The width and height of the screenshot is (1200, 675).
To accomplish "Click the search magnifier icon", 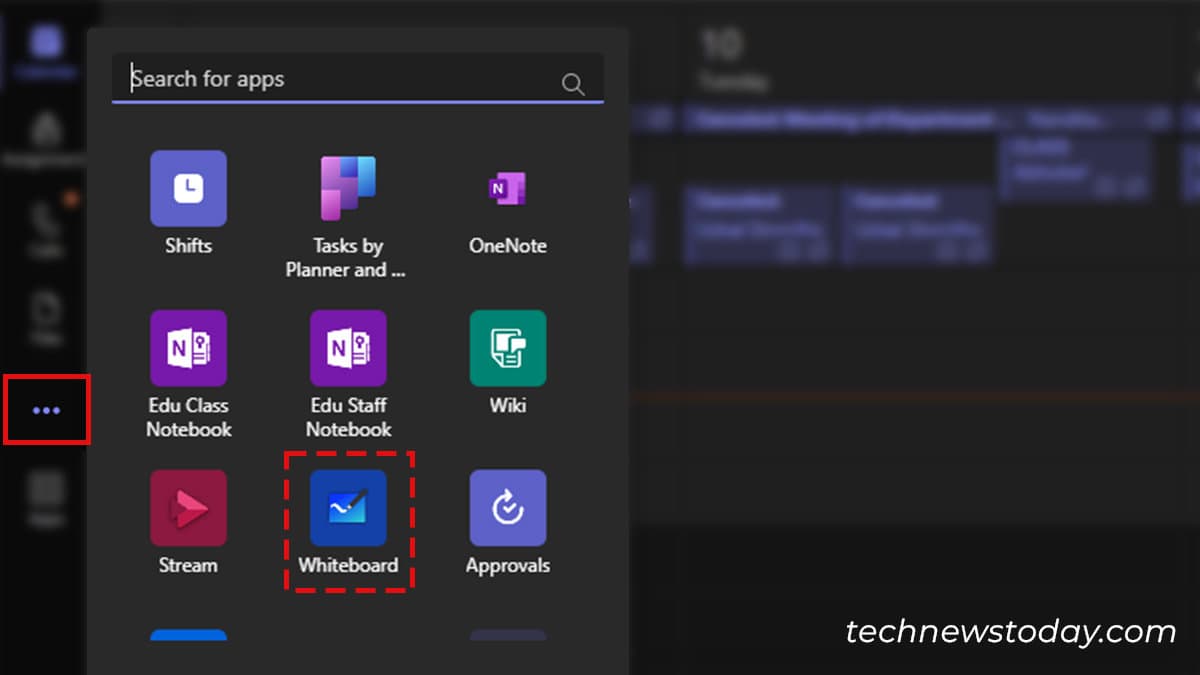I will (573, 84).
